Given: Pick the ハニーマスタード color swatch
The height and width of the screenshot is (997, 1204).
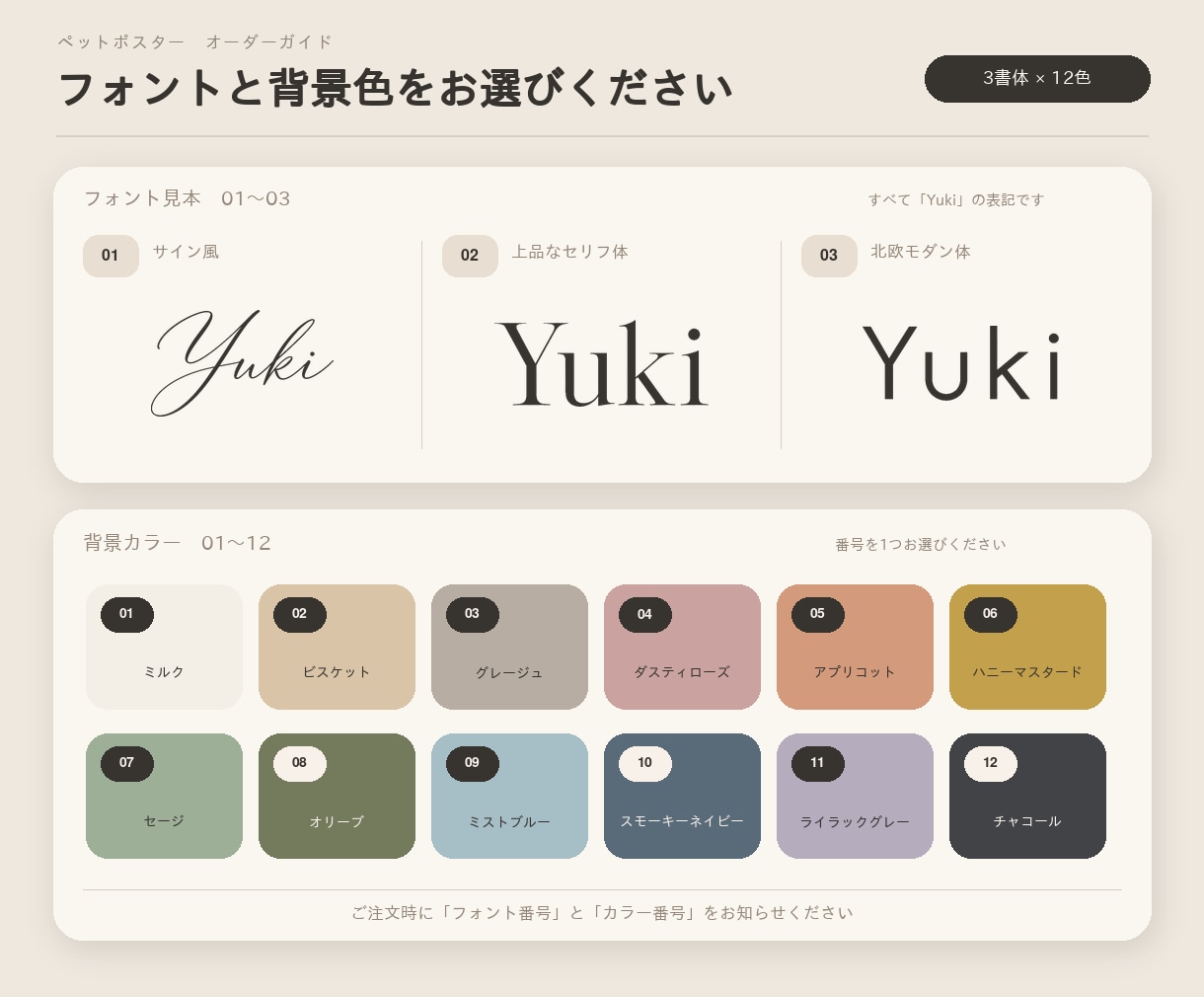Looking at the screenshot, I should [x=1027, y=647].
